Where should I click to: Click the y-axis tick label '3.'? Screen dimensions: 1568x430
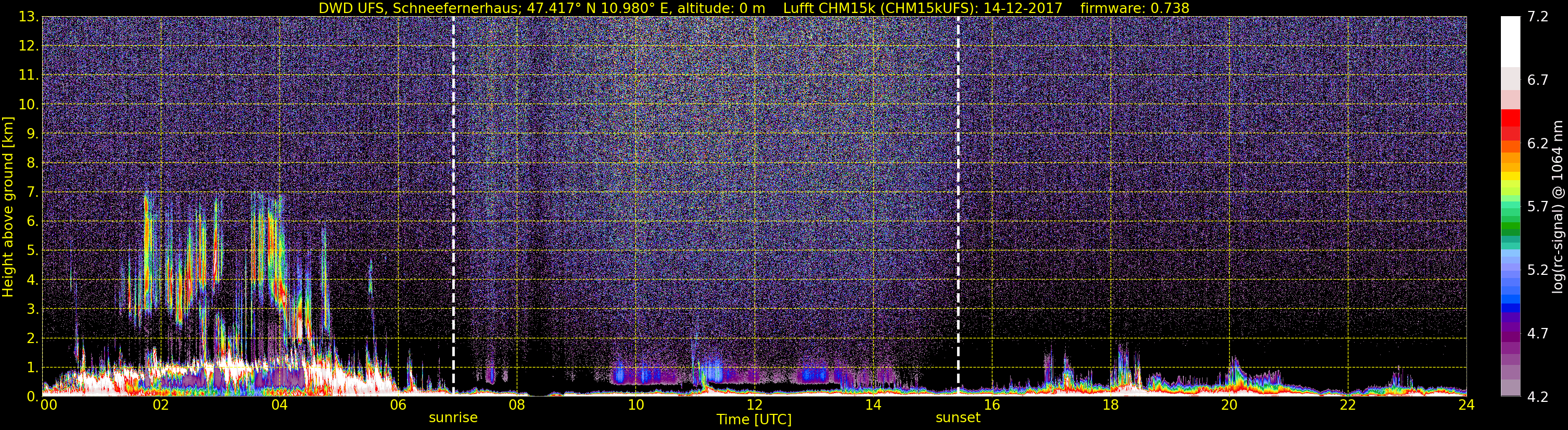point(33,309)
